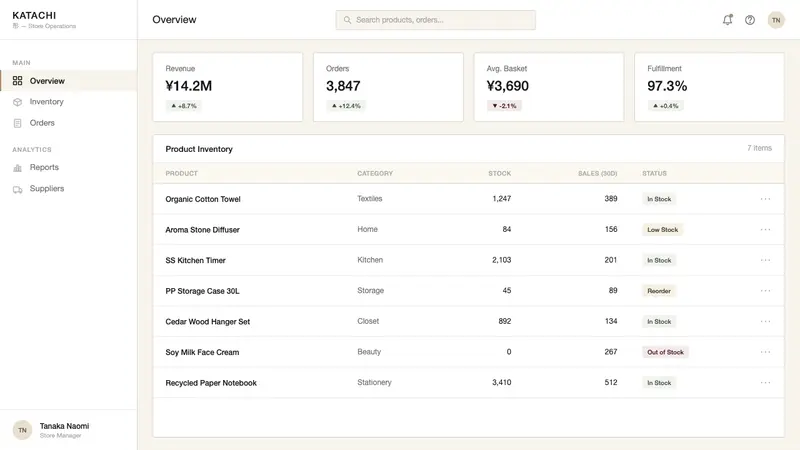
Task: Click the +12.4% orders change badge
Action: pos(346,106)
